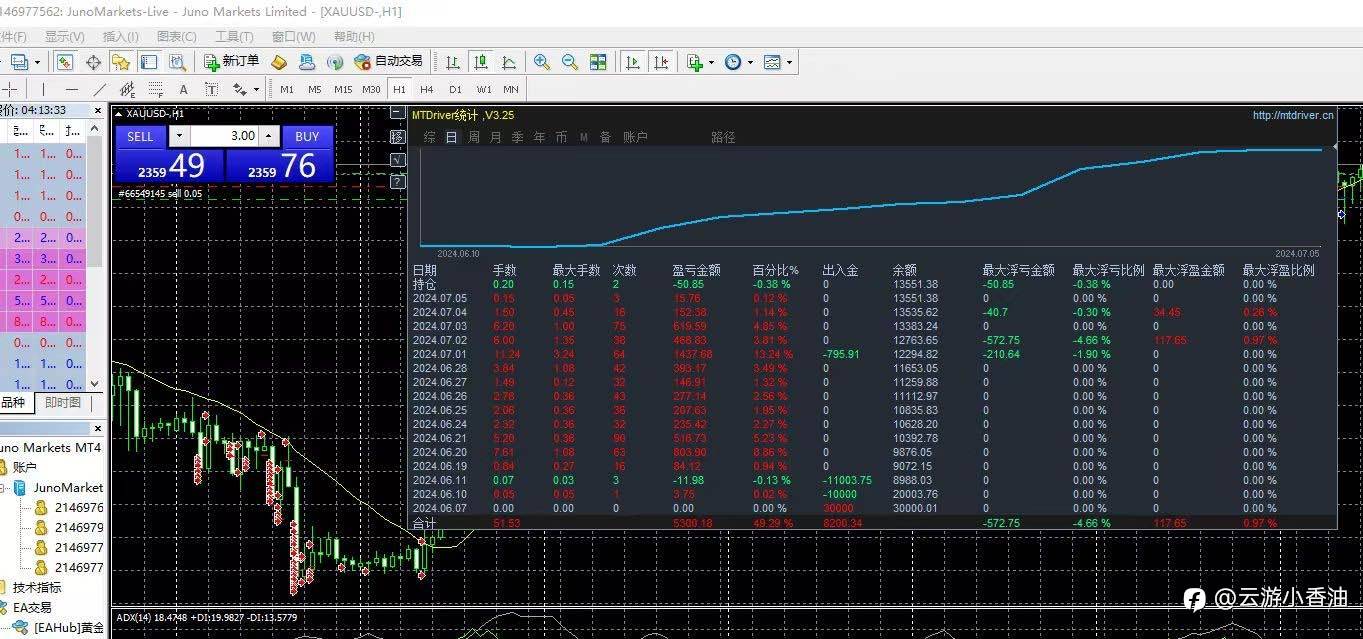Zoom in the chart with magnifier plus

[542, 62]
